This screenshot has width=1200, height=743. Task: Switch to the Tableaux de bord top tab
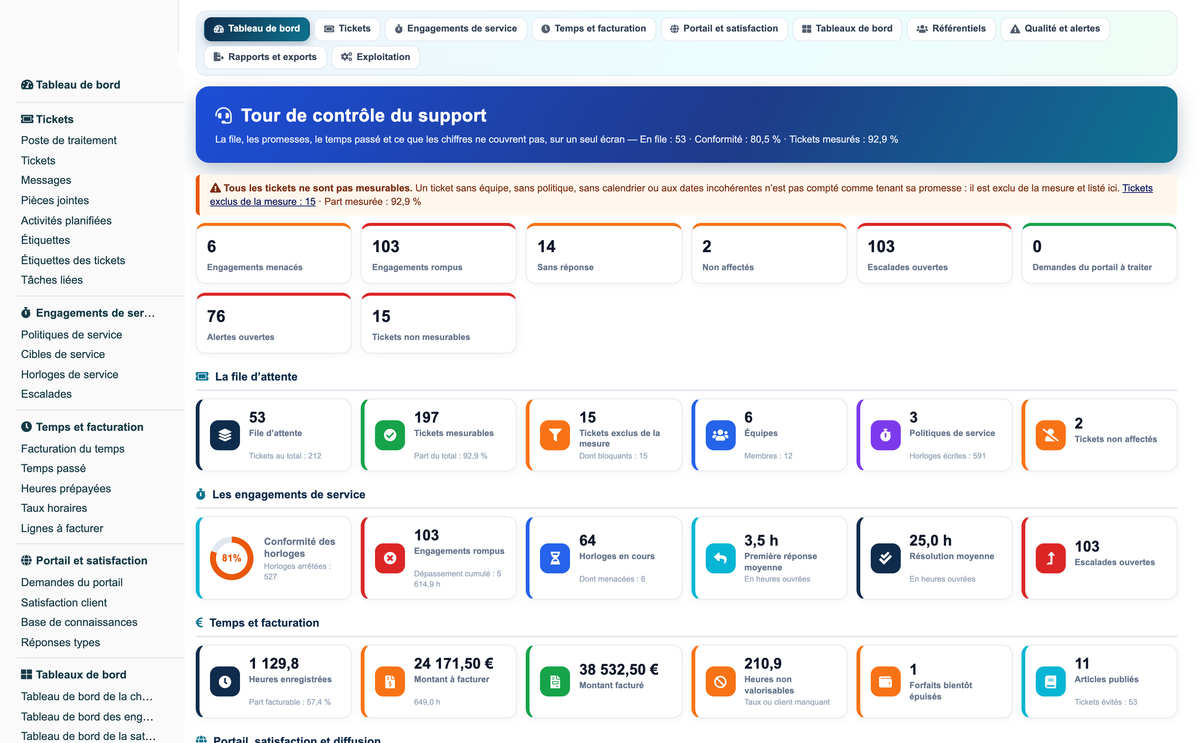[848, 29]
